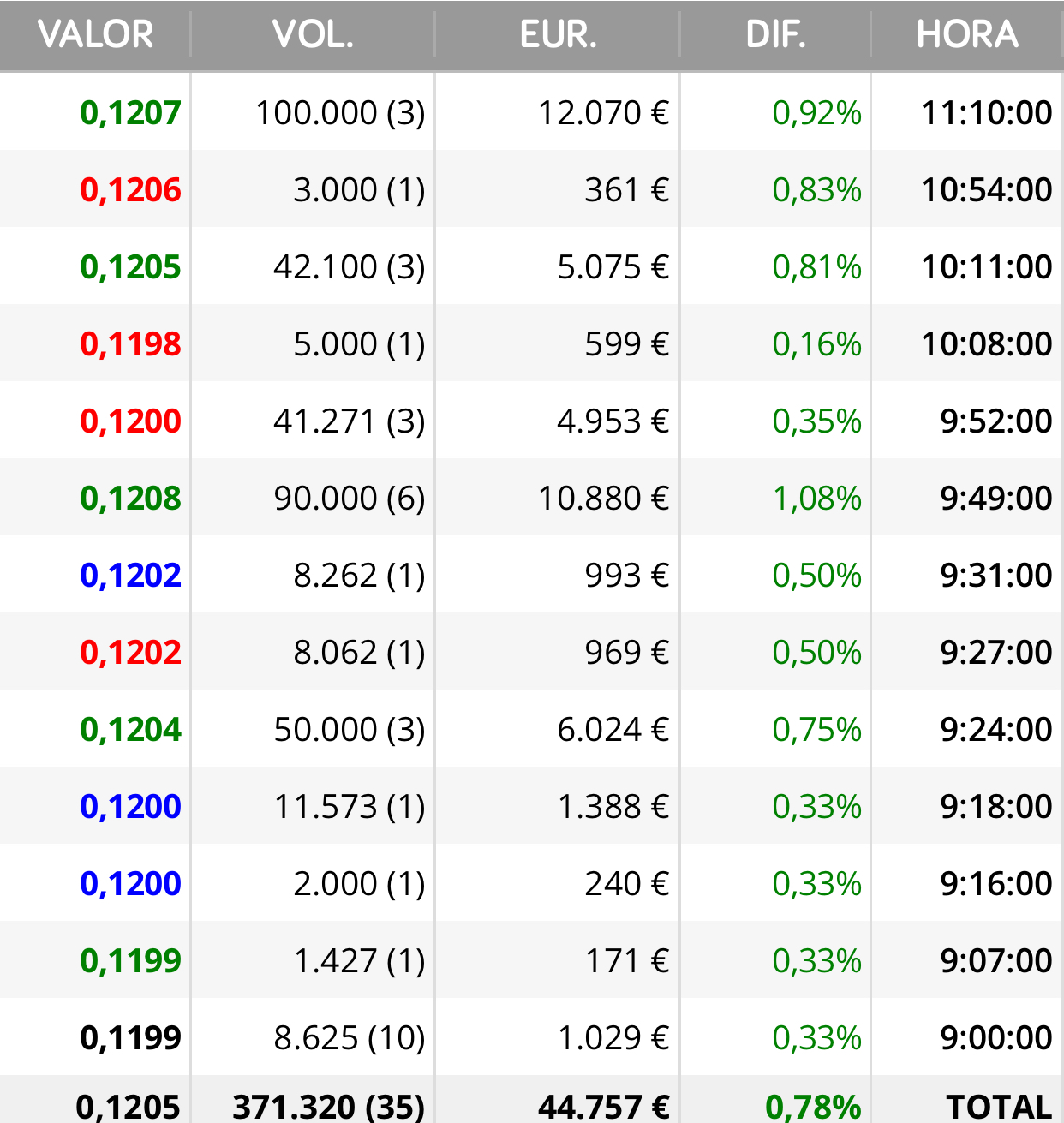This screenshot has width=1064, height=1123.
Task: Select time 10:08:00
Action: pos(986,344)
